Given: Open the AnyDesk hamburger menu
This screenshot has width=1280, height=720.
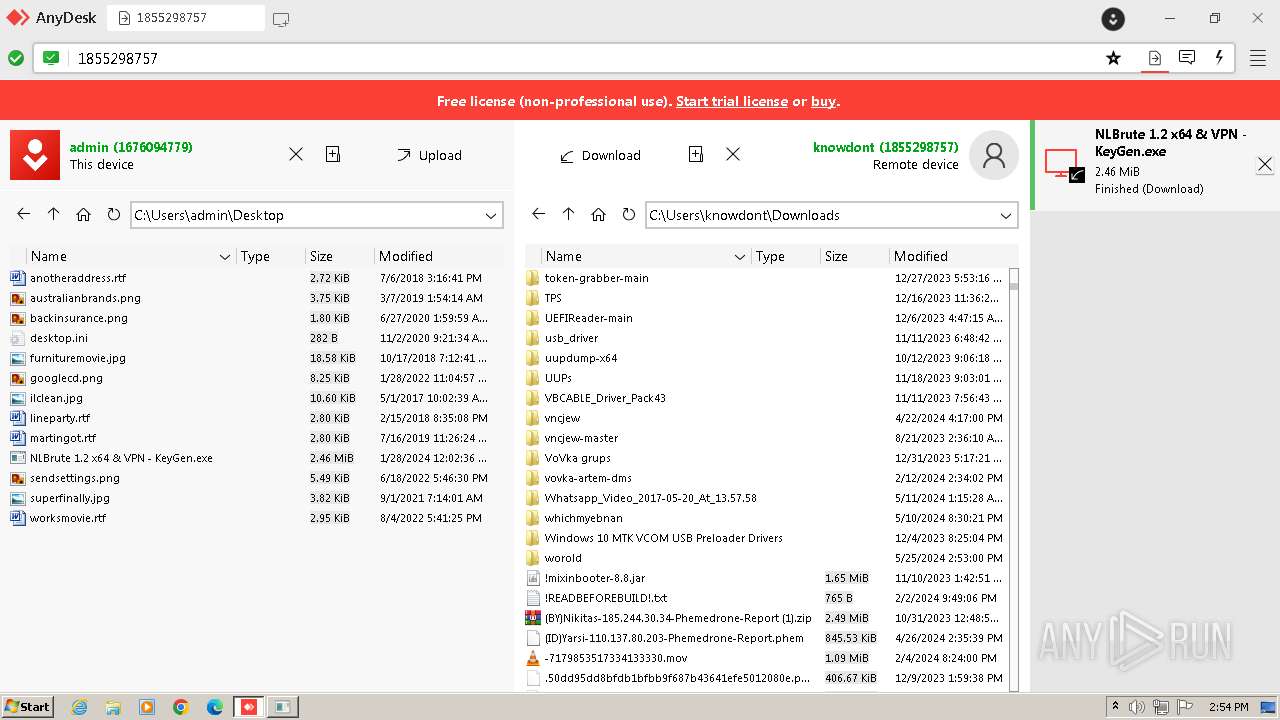Looking at the screenshot, I should (x=1258, y=58).
